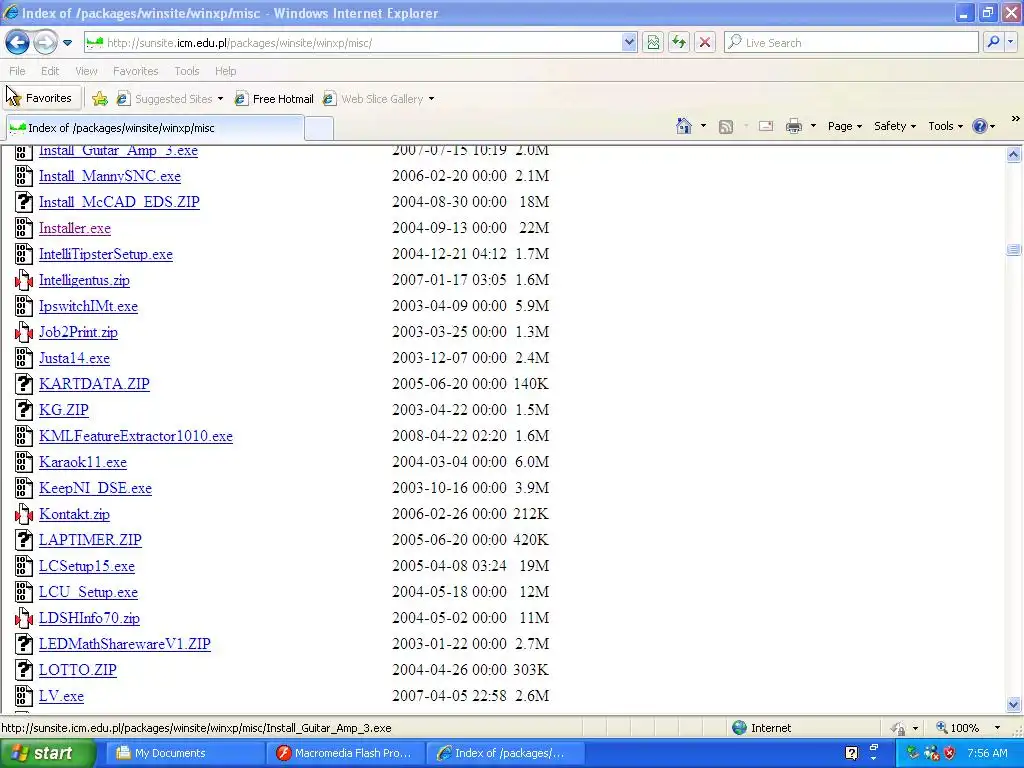
Task: Expand the address bar history dropdown
Action: [629, 43]
